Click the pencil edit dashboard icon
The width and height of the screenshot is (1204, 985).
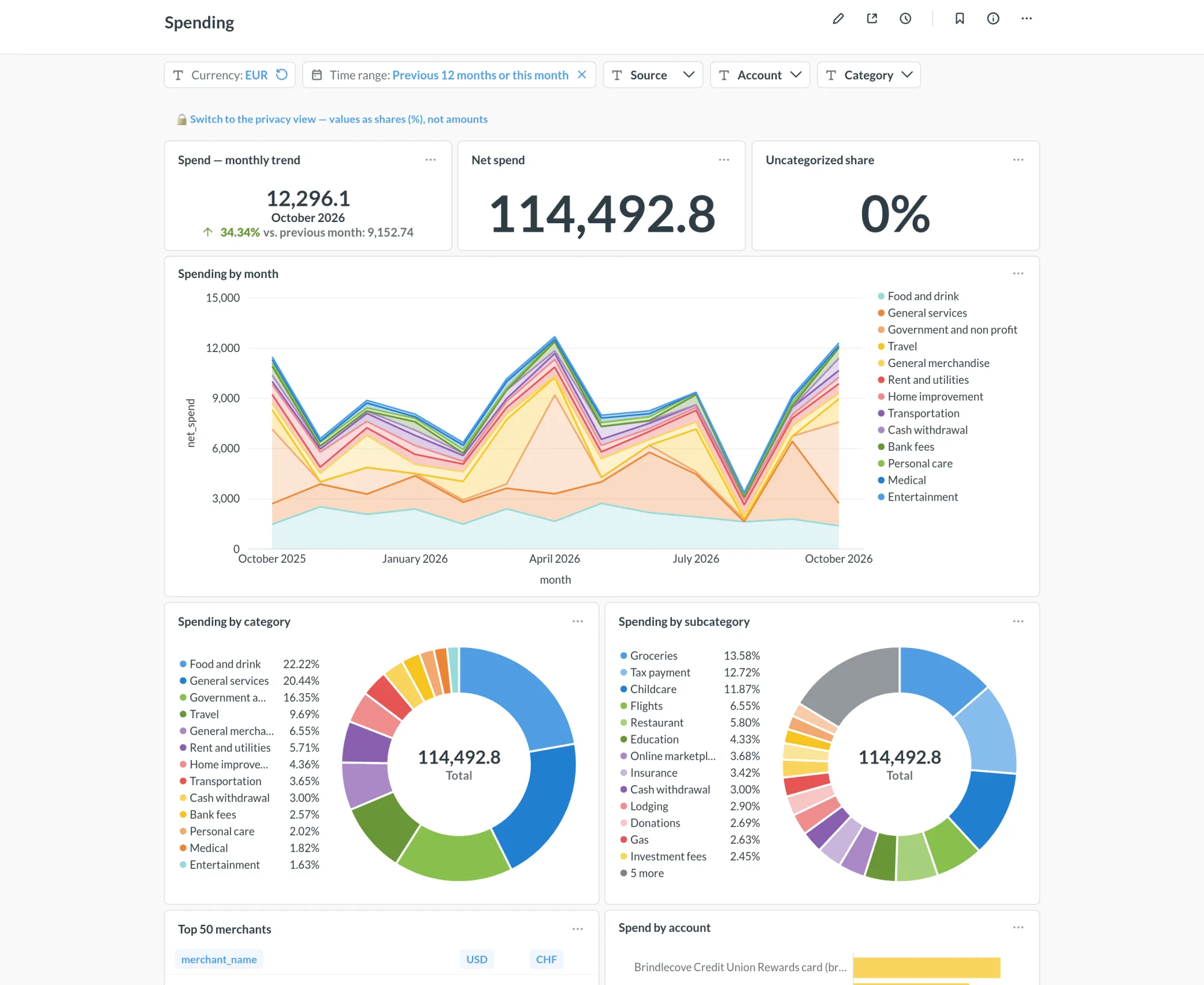[838, 19]
